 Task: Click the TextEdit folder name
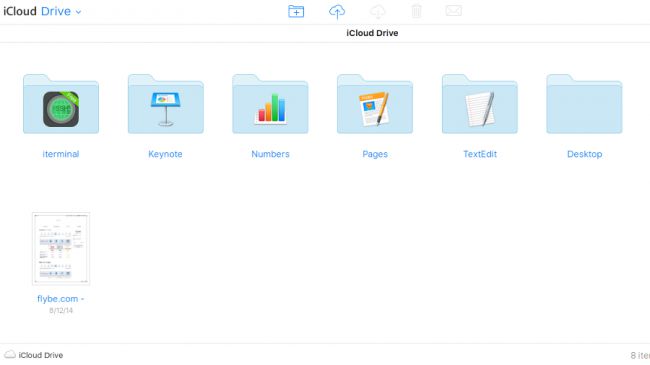pyautogui.click(x=480, y=154)
